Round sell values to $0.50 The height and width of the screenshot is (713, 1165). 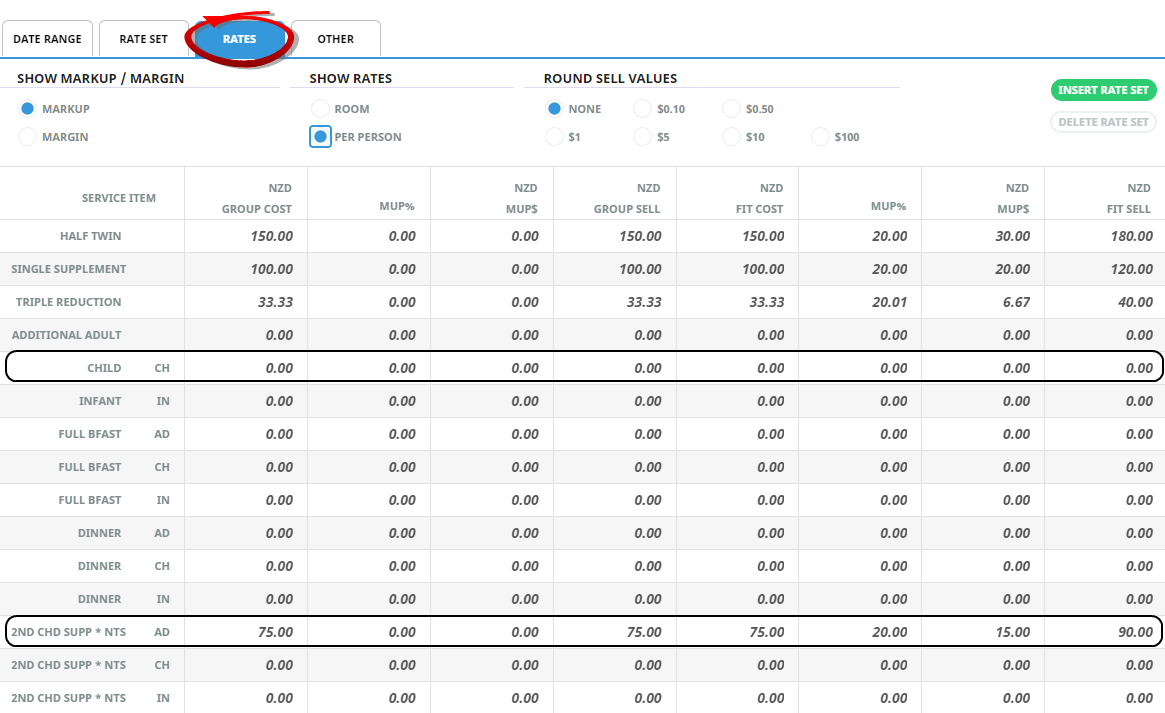coord(731,109)
